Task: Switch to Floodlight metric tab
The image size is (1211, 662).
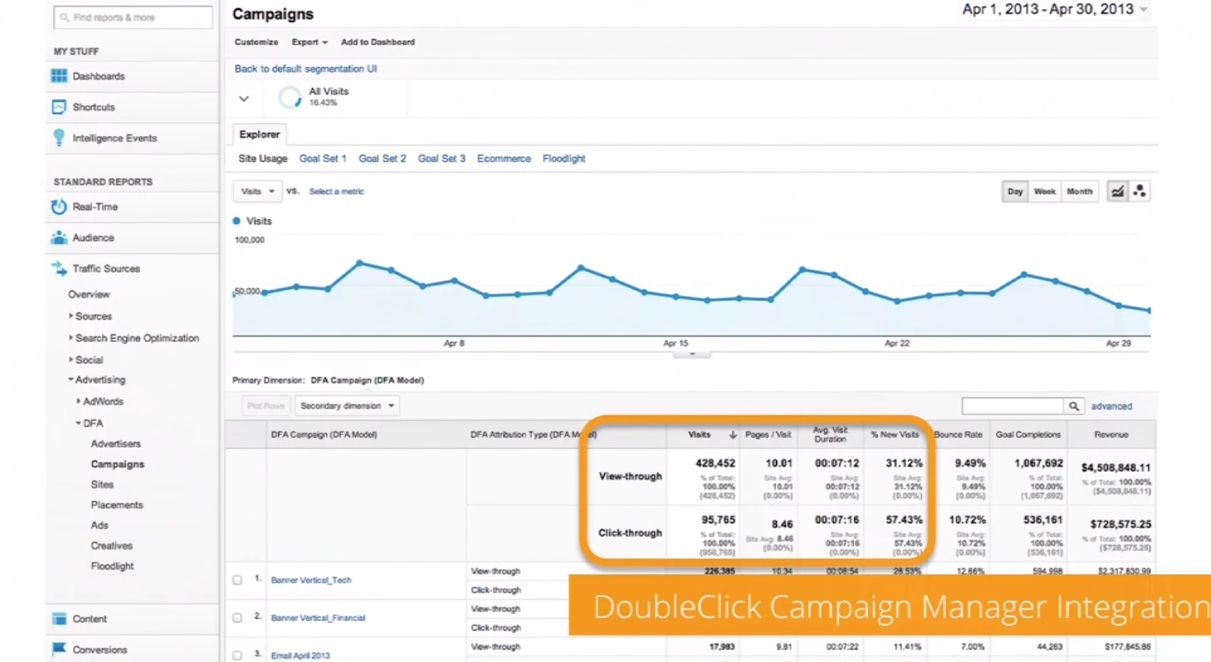Action: pos(564,158)
